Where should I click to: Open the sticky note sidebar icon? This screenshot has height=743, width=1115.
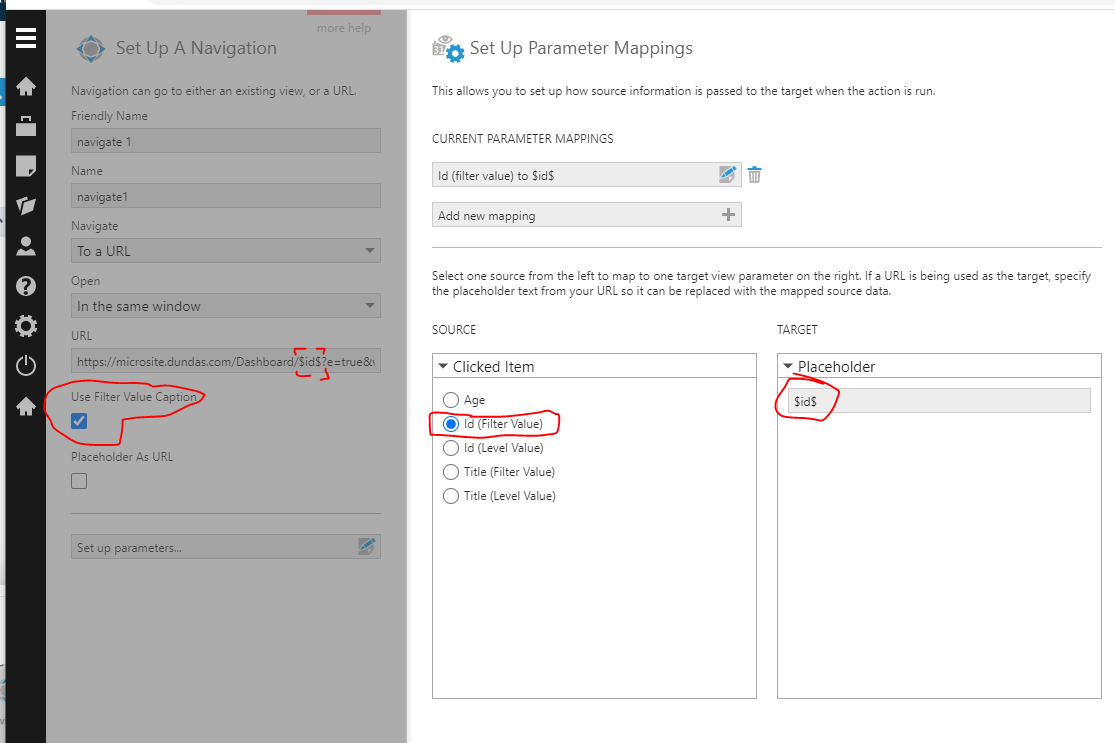point(26,166)
